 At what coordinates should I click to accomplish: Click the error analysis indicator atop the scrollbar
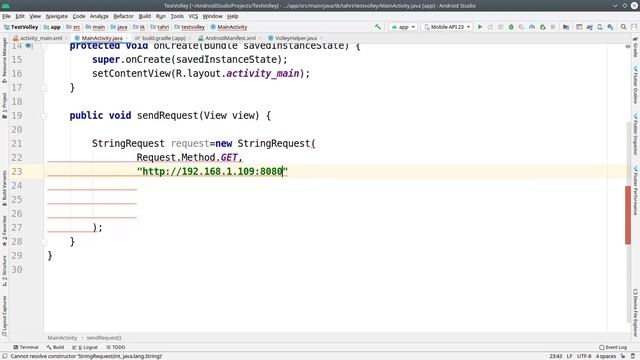coord(628,46)
